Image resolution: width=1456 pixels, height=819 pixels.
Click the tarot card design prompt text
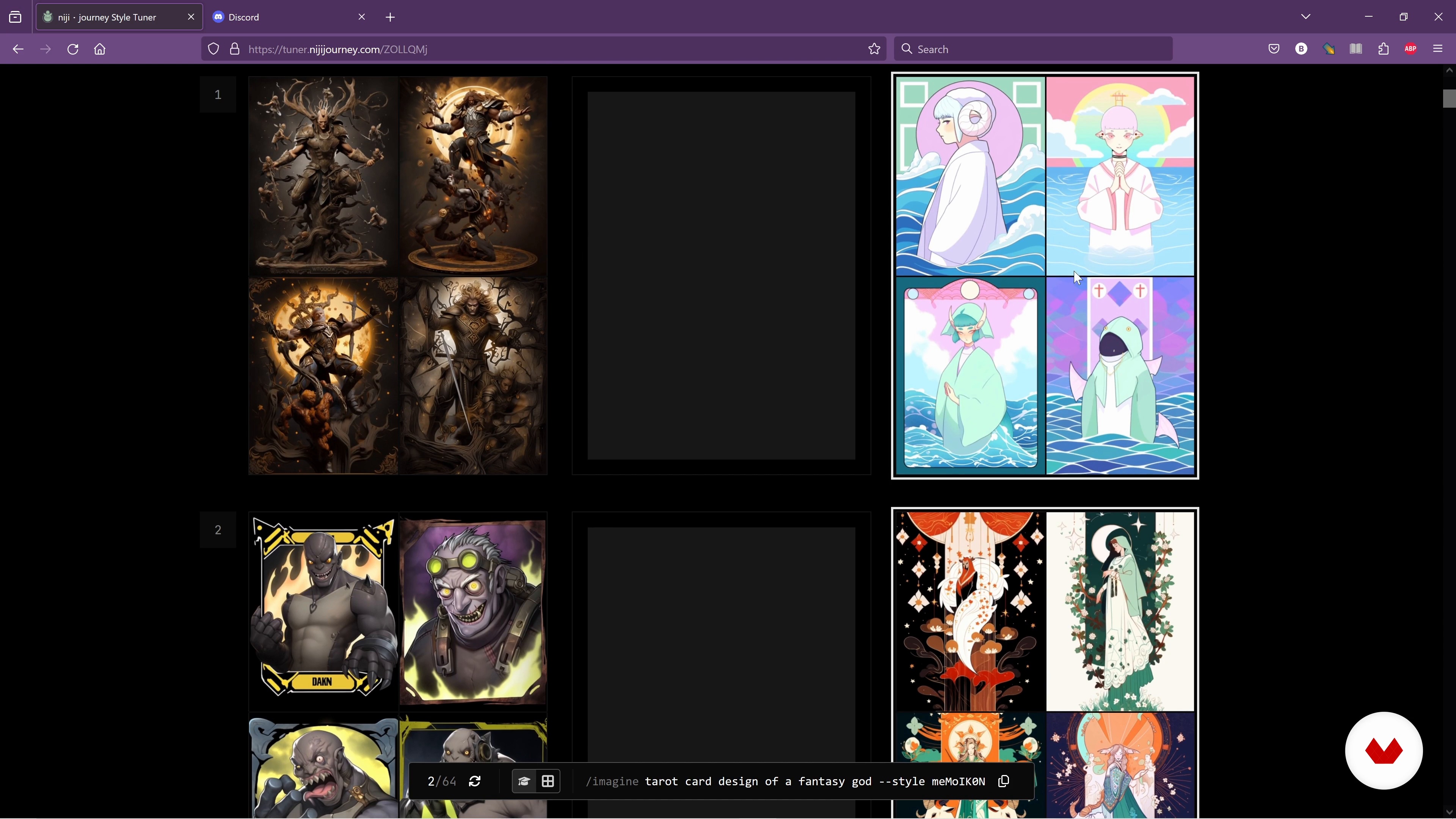pyautogui.click(x=814, y=781)
